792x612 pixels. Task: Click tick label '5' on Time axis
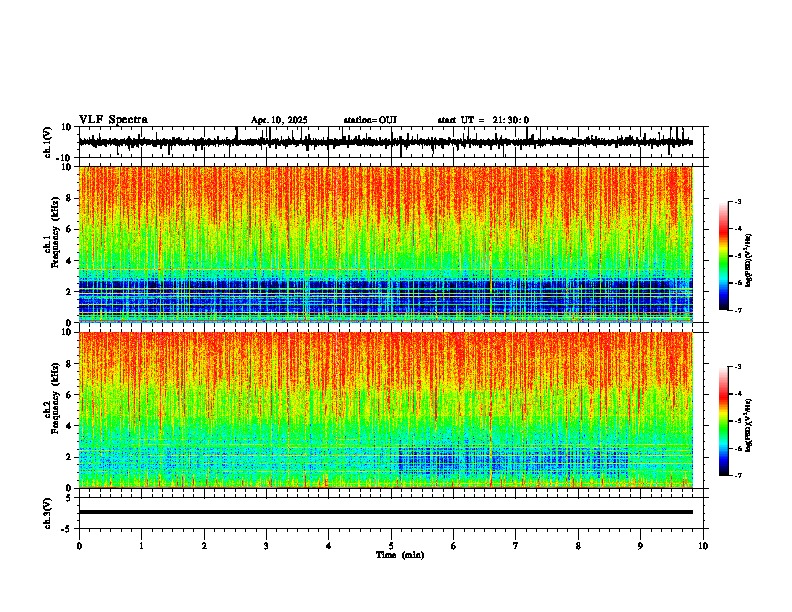coord(391,546)
